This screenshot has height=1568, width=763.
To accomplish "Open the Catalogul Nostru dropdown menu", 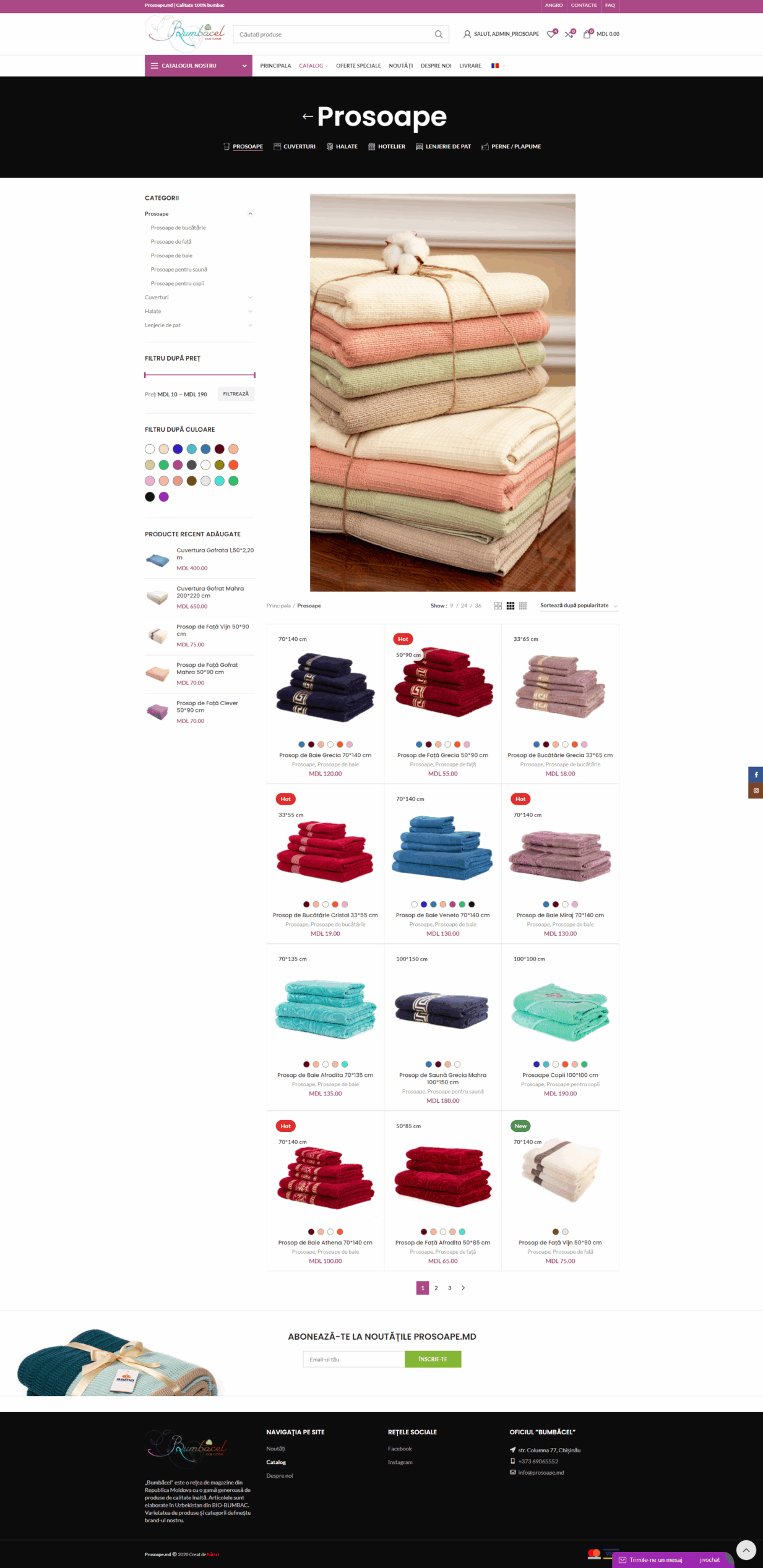I will 199,66.
